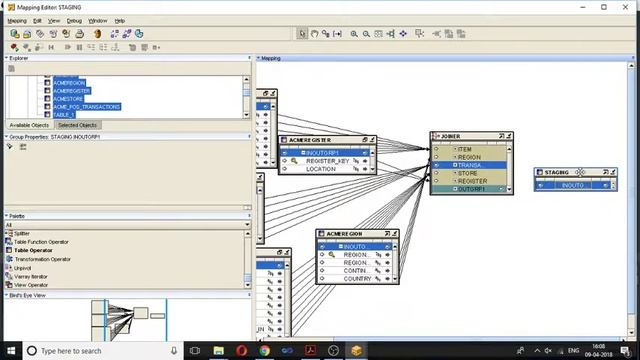Collapse the INOUTG group in ACMEREGION
The image size is (640, 360).
[x=341, y=247]
